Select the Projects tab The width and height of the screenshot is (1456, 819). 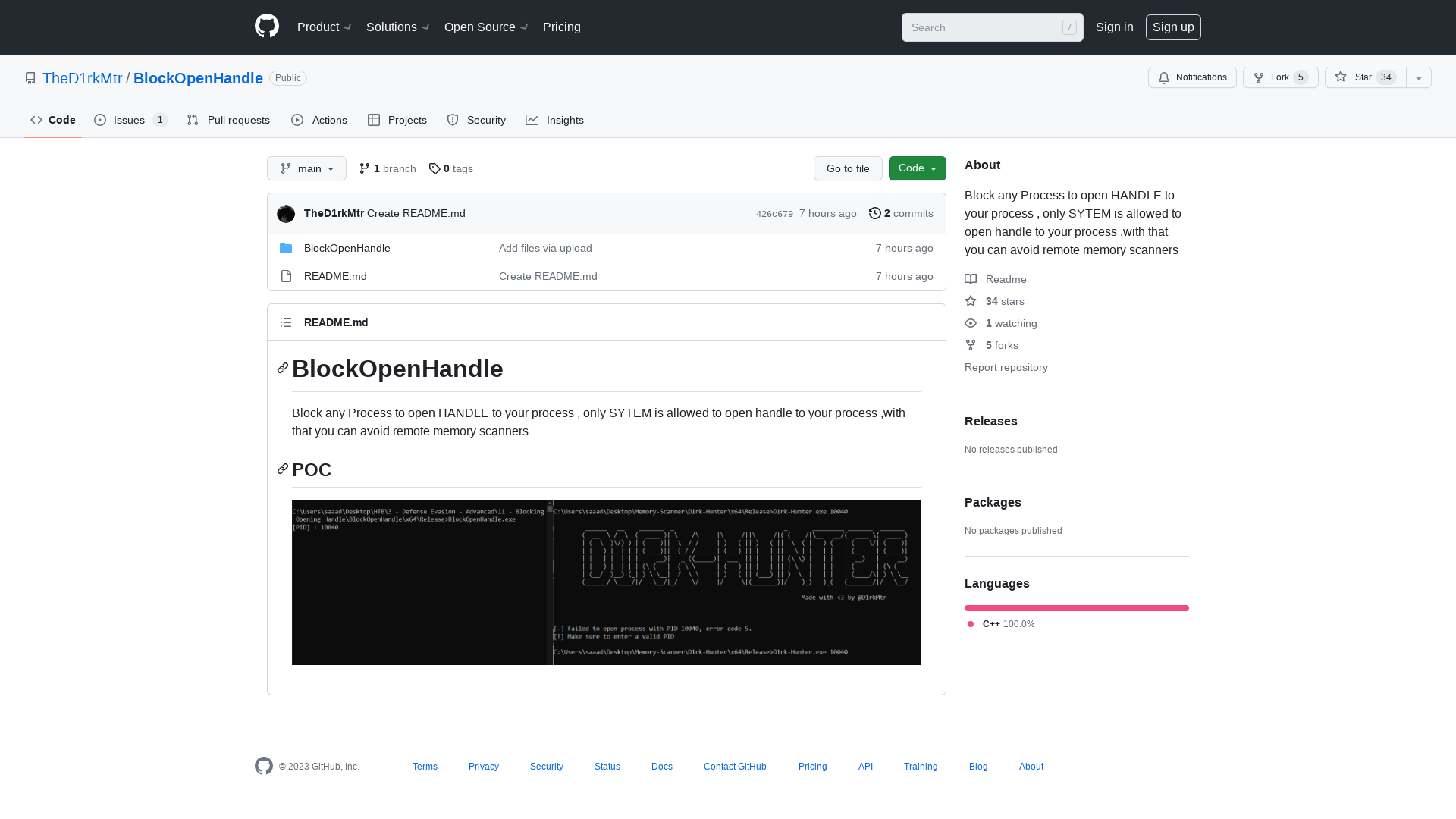coord(397,120)
